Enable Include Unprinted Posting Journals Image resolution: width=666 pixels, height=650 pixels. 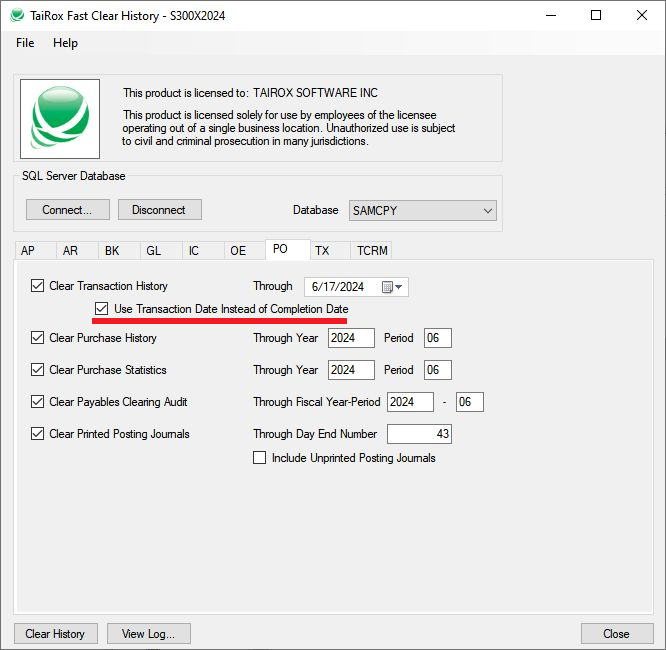[x=259, y=458]
